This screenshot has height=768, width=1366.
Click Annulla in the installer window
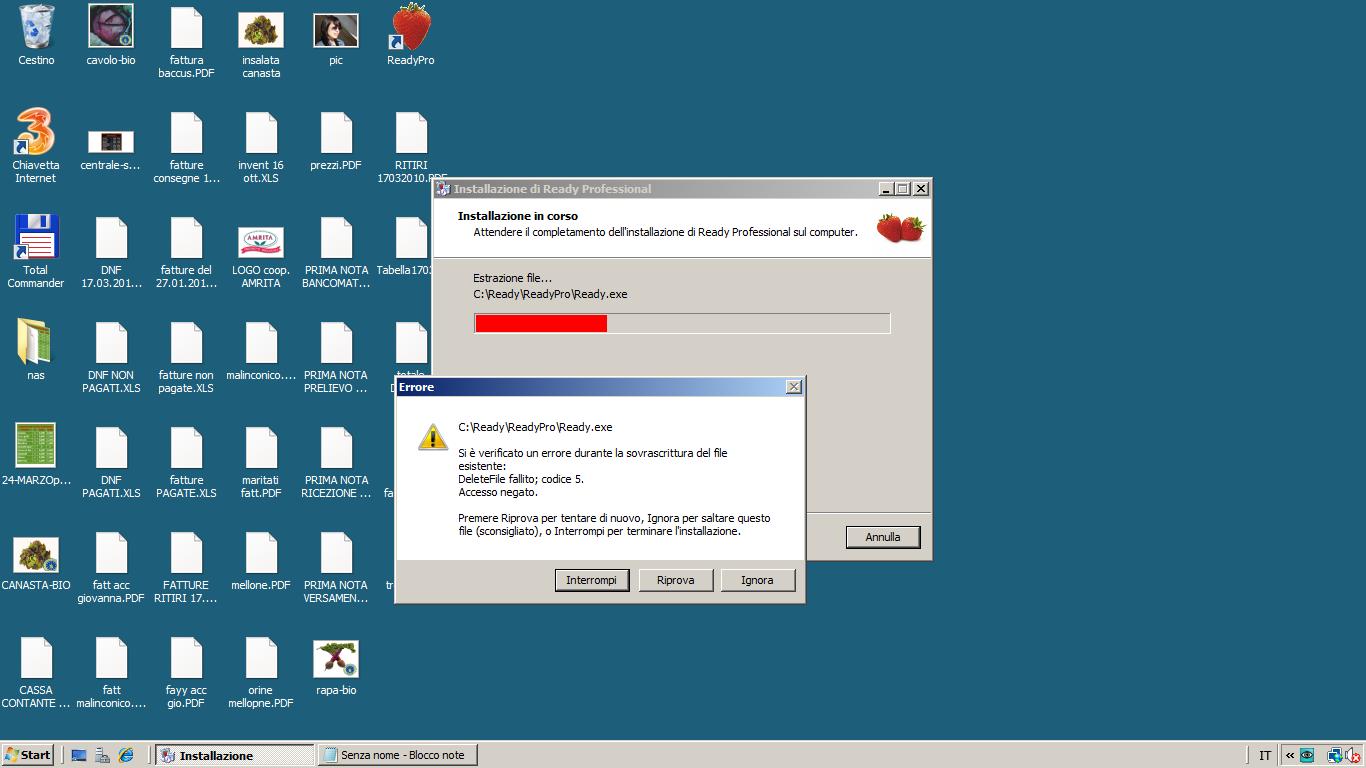pos(883,537)
